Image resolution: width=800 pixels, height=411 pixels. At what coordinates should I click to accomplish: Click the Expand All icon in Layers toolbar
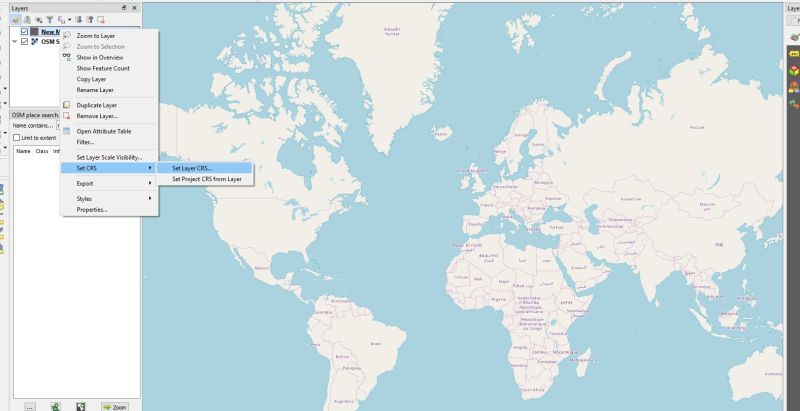click(79, 20)
